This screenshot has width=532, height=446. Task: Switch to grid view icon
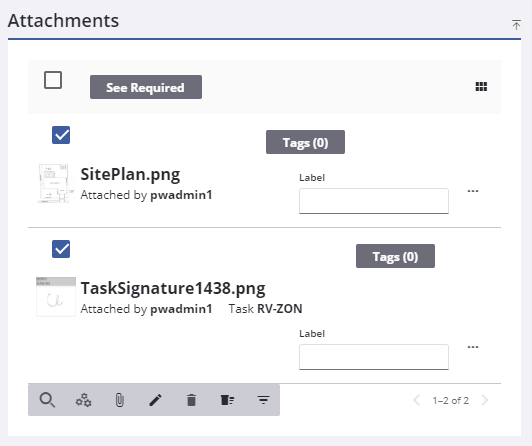pyautogui.click(x=481, y=86)
